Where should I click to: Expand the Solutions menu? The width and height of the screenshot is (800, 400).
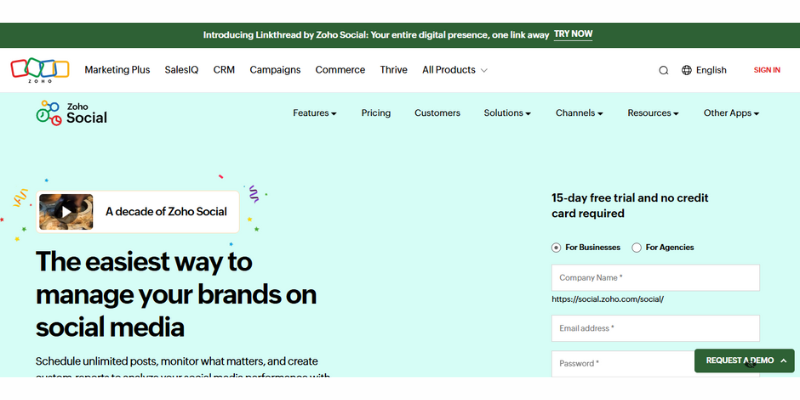tap(507, 113)
